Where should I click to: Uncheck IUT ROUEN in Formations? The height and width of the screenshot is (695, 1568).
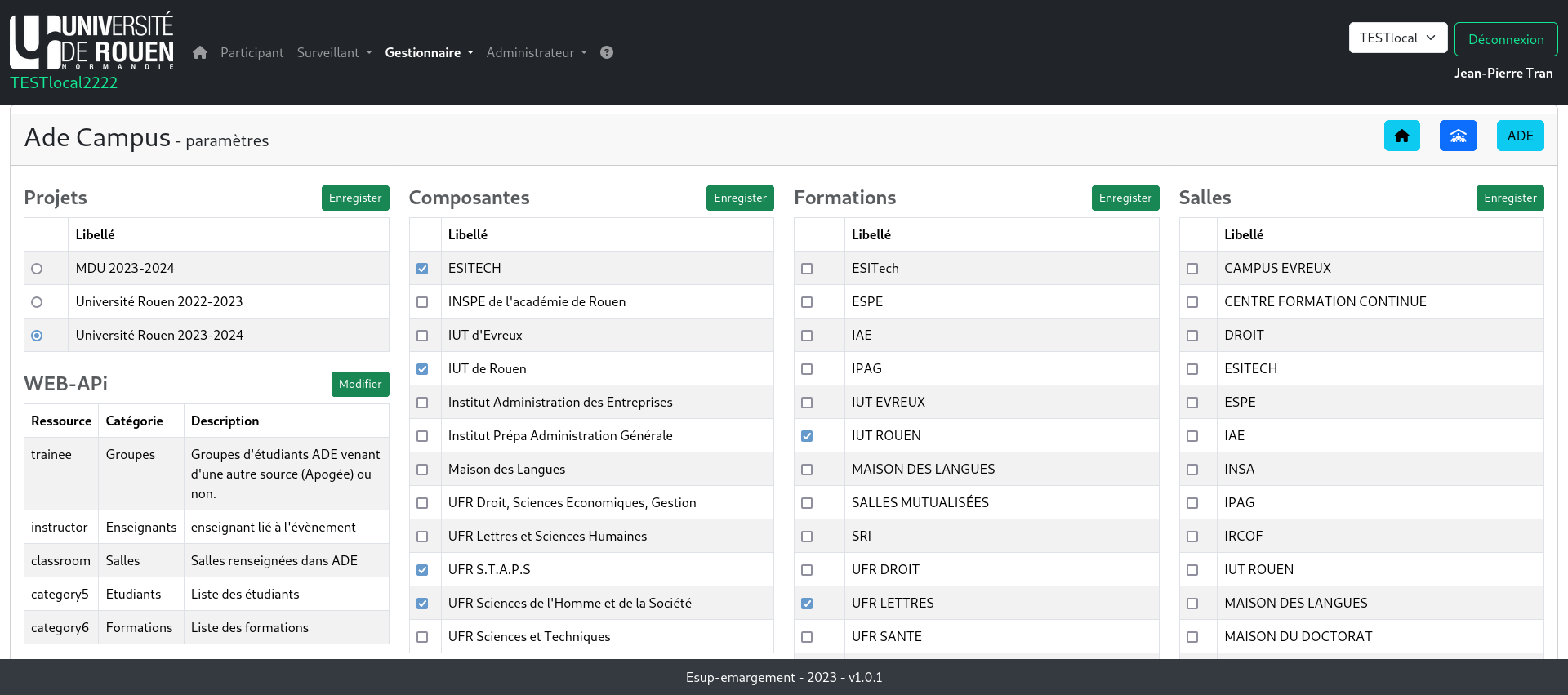pyautogui.click(x=807, y=436)
